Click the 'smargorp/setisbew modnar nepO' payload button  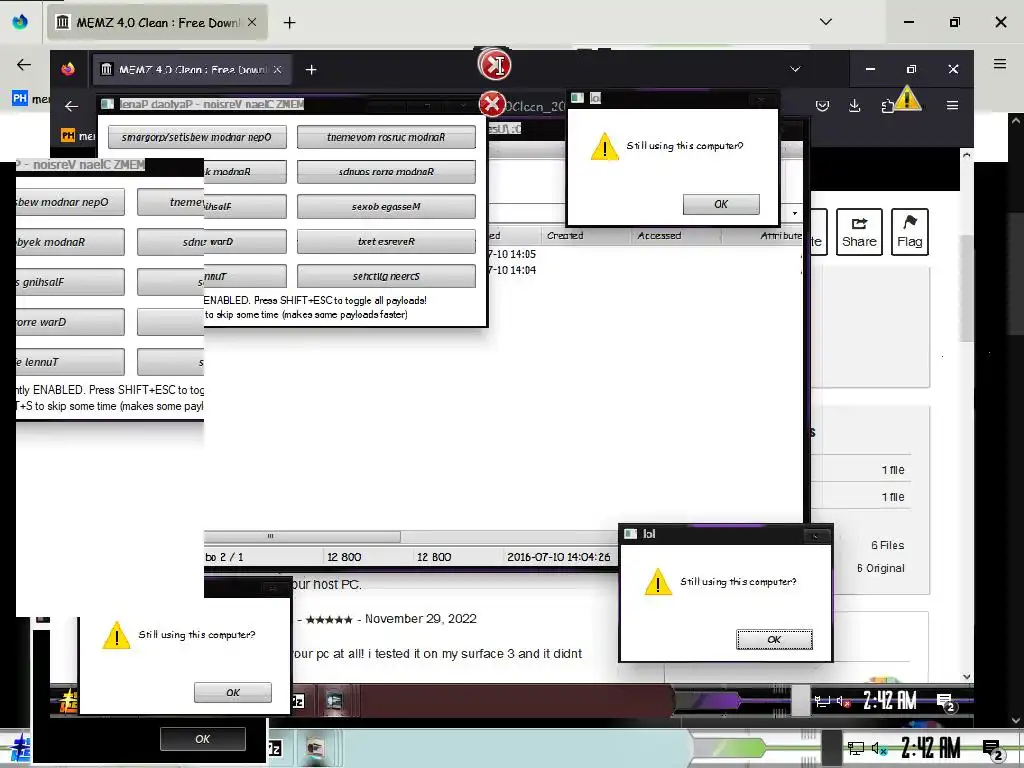(197, 137)
